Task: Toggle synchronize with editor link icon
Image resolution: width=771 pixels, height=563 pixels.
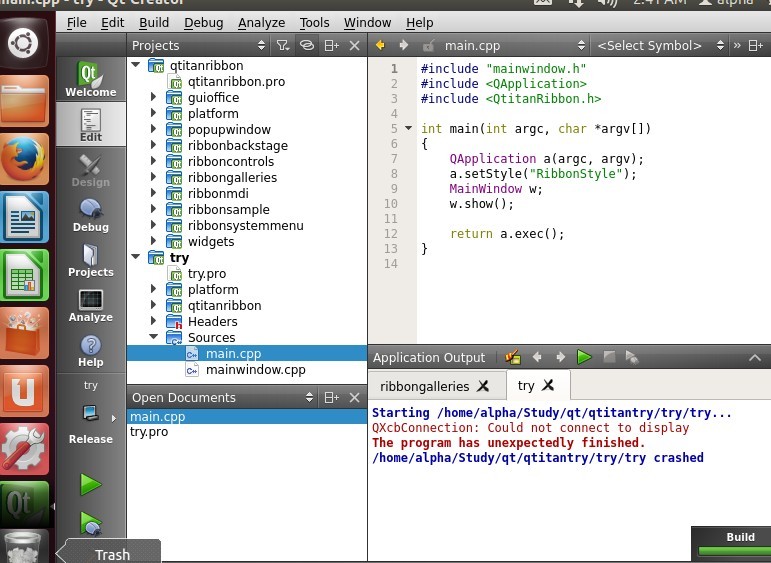Action: (307, 45)
